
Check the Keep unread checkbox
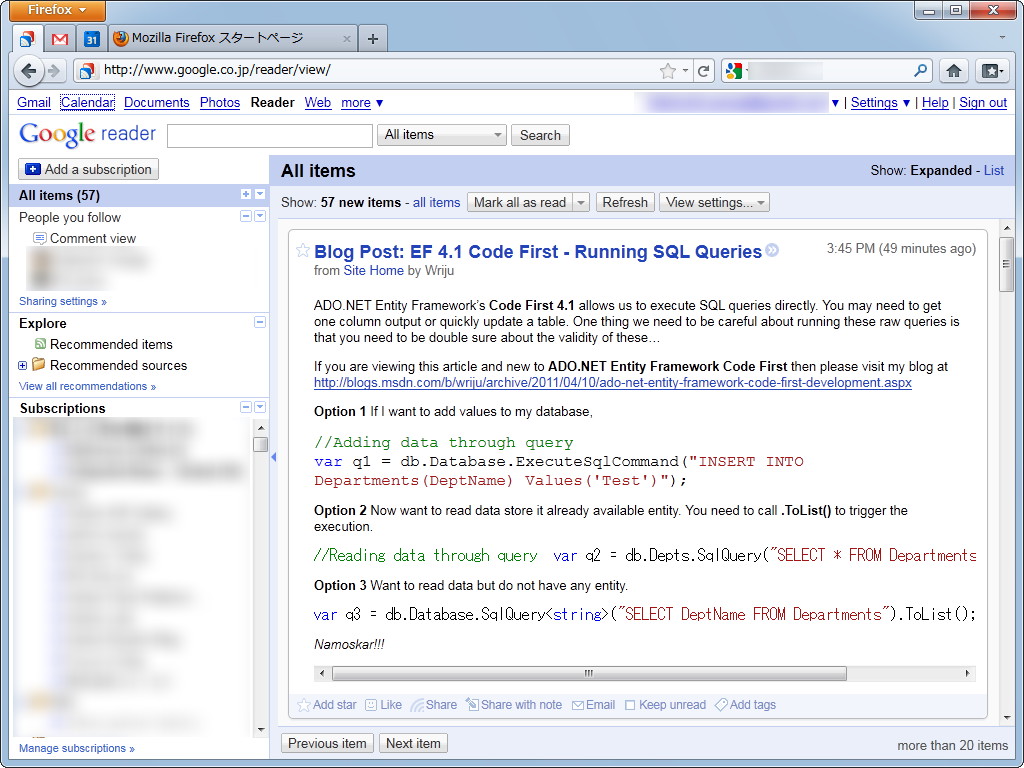(630, 705)
